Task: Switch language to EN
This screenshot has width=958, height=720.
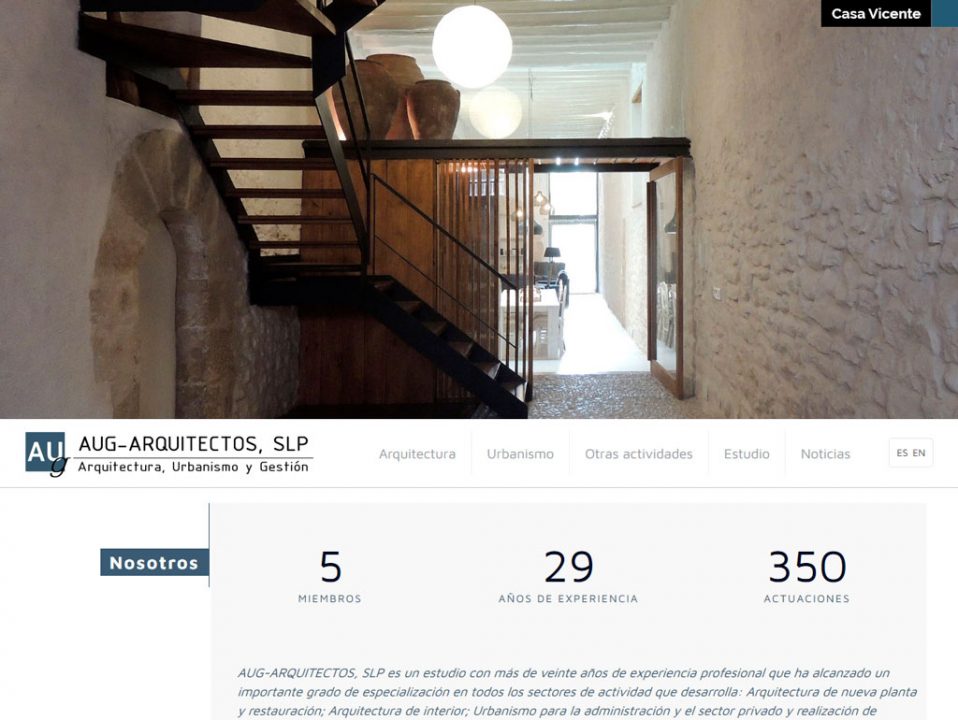Action: 919,453
